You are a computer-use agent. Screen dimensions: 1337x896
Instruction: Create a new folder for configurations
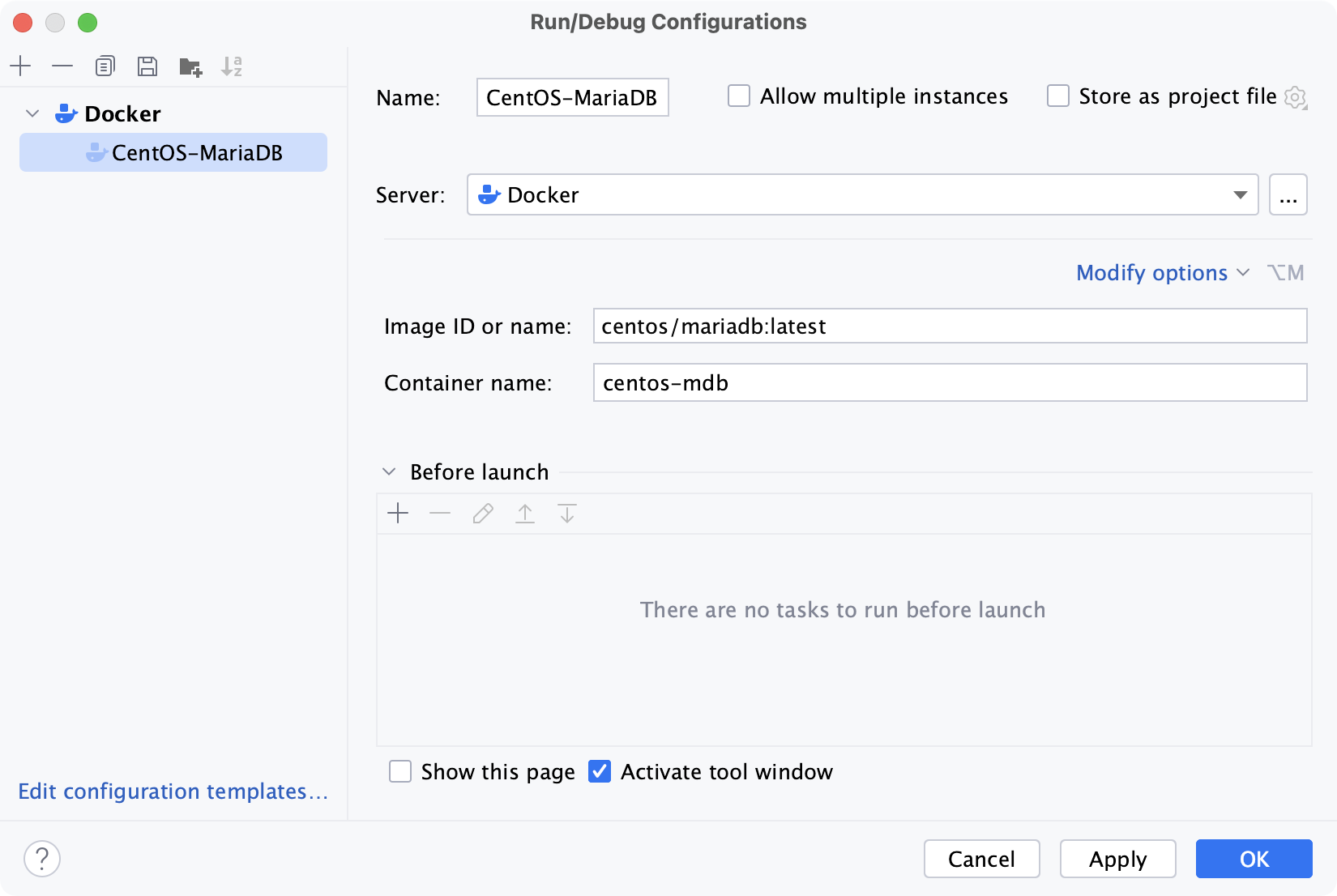pos(190,66)
